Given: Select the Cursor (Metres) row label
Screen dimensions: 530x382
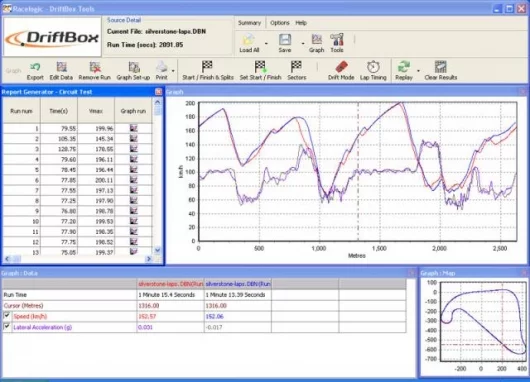Looking at the screenshot, I should point(23,306).
